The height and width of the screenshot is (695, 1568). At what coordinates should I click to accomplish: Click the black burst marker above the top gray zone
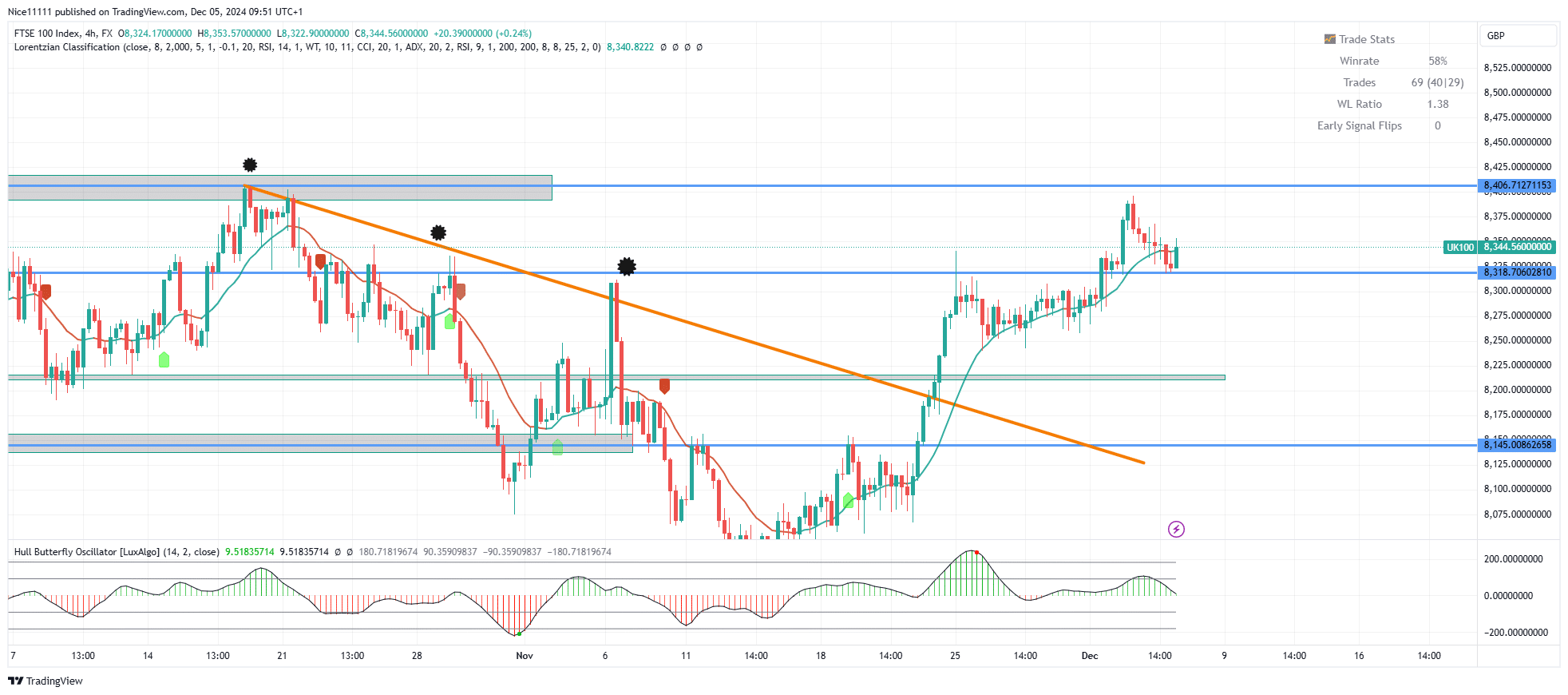[250, 165]
